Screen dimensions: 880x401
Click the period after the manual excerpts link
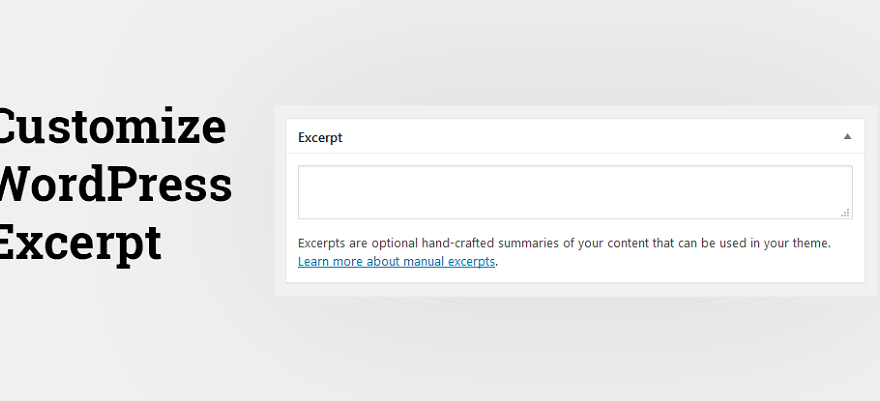pos(497,263)
